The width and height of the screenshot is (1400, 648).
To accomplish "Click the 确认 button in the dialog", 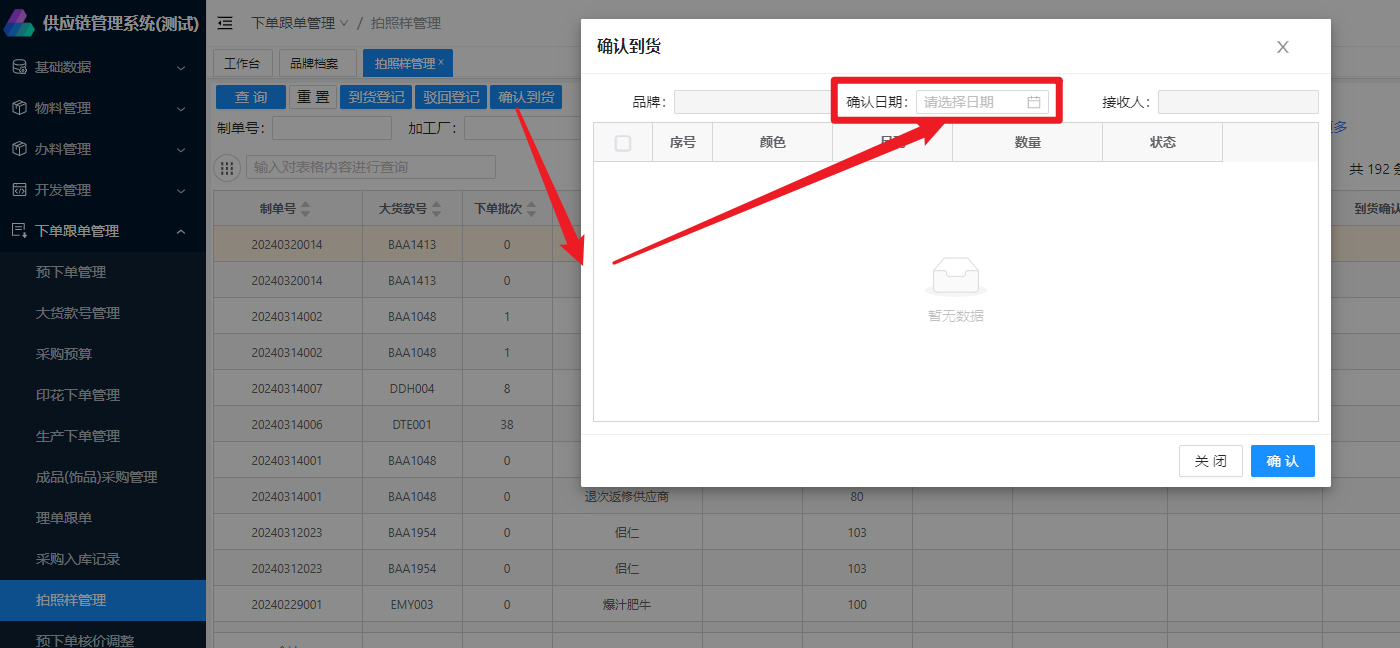I will [x=1282, y=461].
